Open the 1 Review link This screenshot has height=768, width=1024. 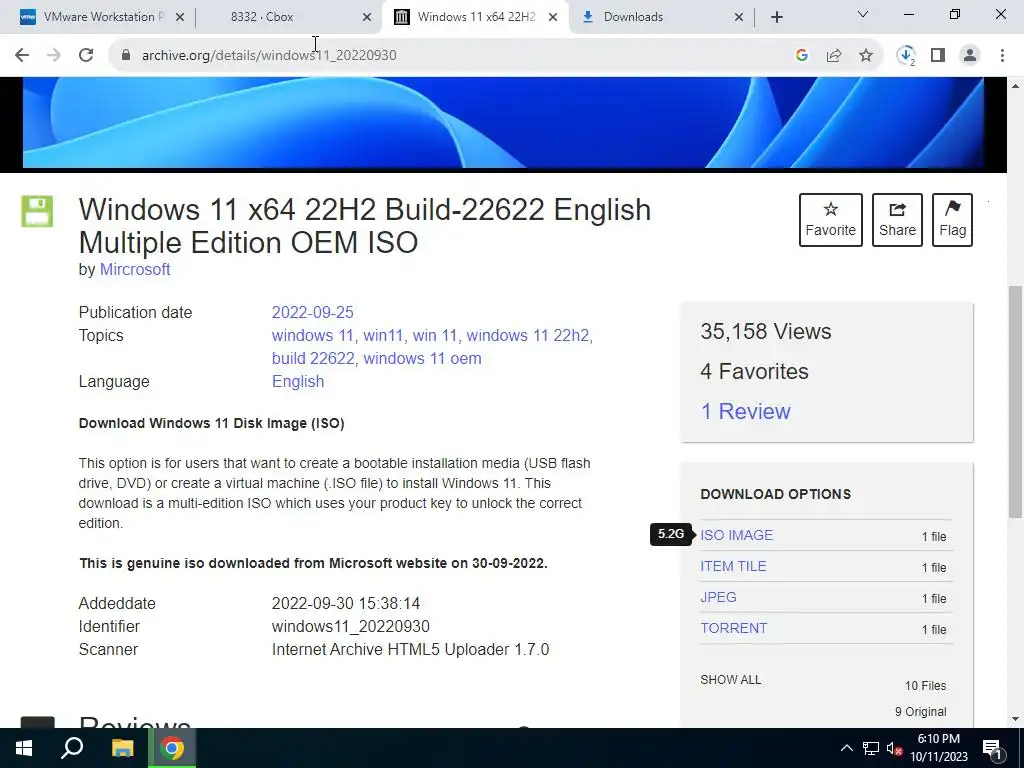click(746, 411)
